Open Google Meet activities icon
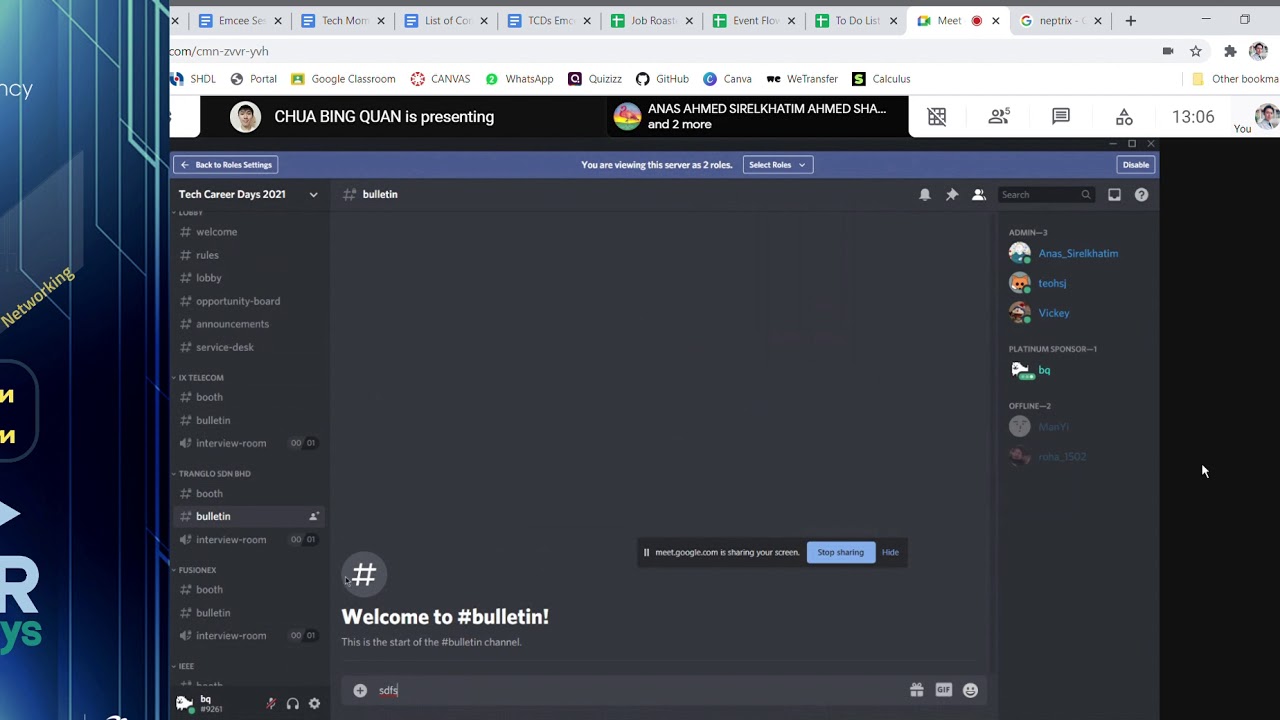Screen dimensions: 1280x720 (1124, 117)
